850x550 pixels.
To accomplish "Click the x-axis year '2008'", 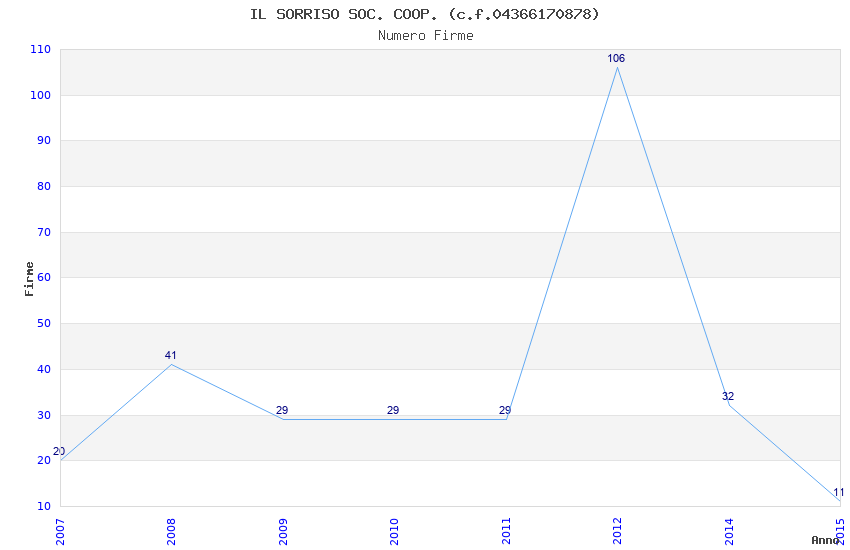I will (171, 532).
